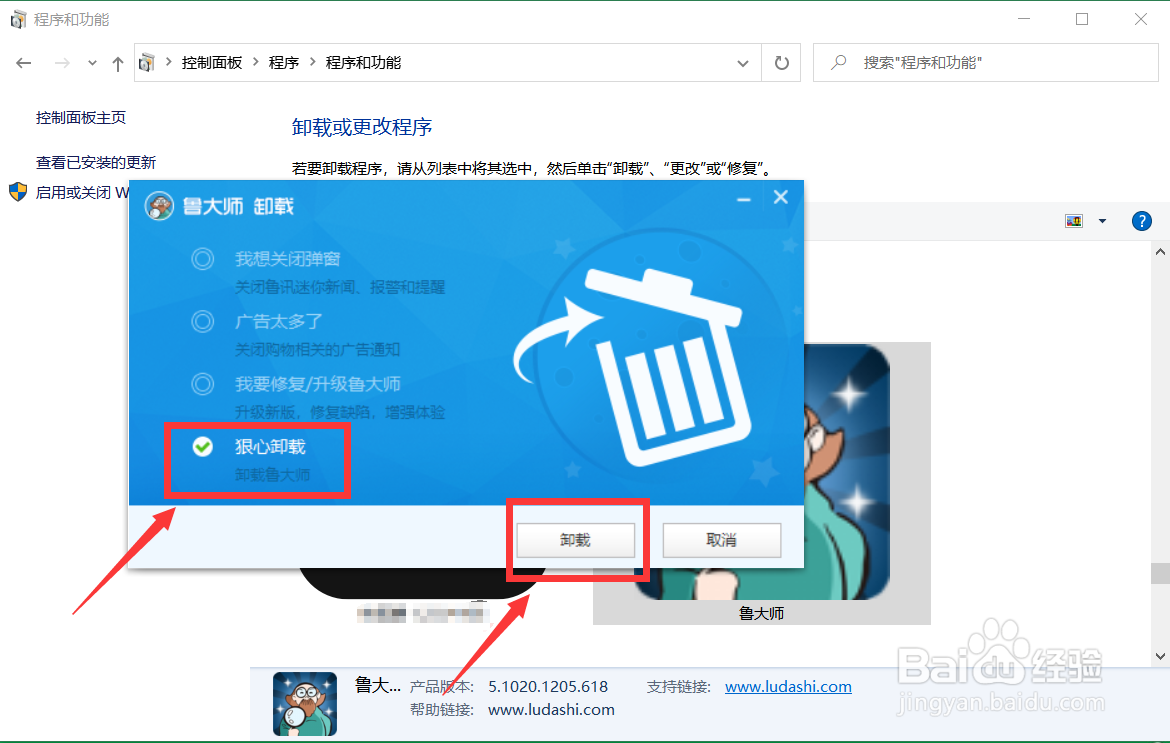The height and width of the screenshot is (743, 1170).
Task: Select the 控制面板 breadcrumb
Action: pos(212,63)
